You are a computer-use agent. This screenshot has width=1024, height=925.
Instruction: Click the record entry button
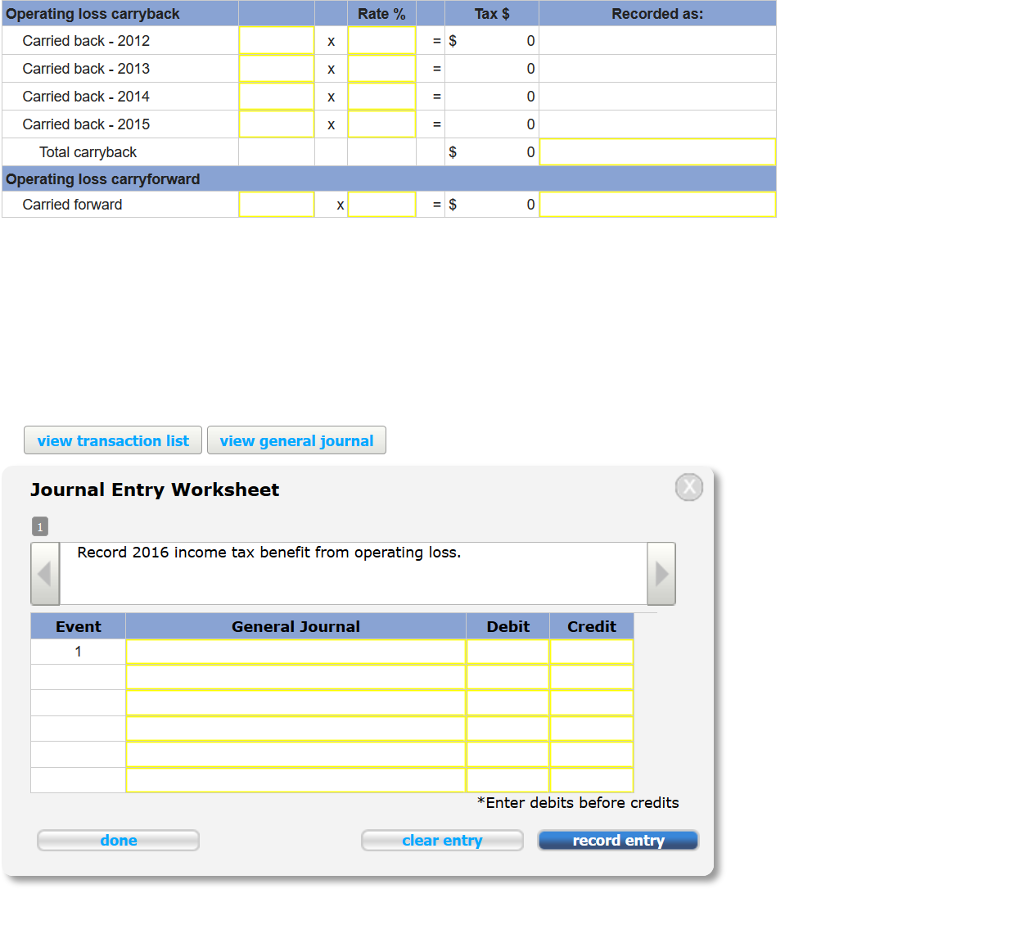tap(618, 841)
